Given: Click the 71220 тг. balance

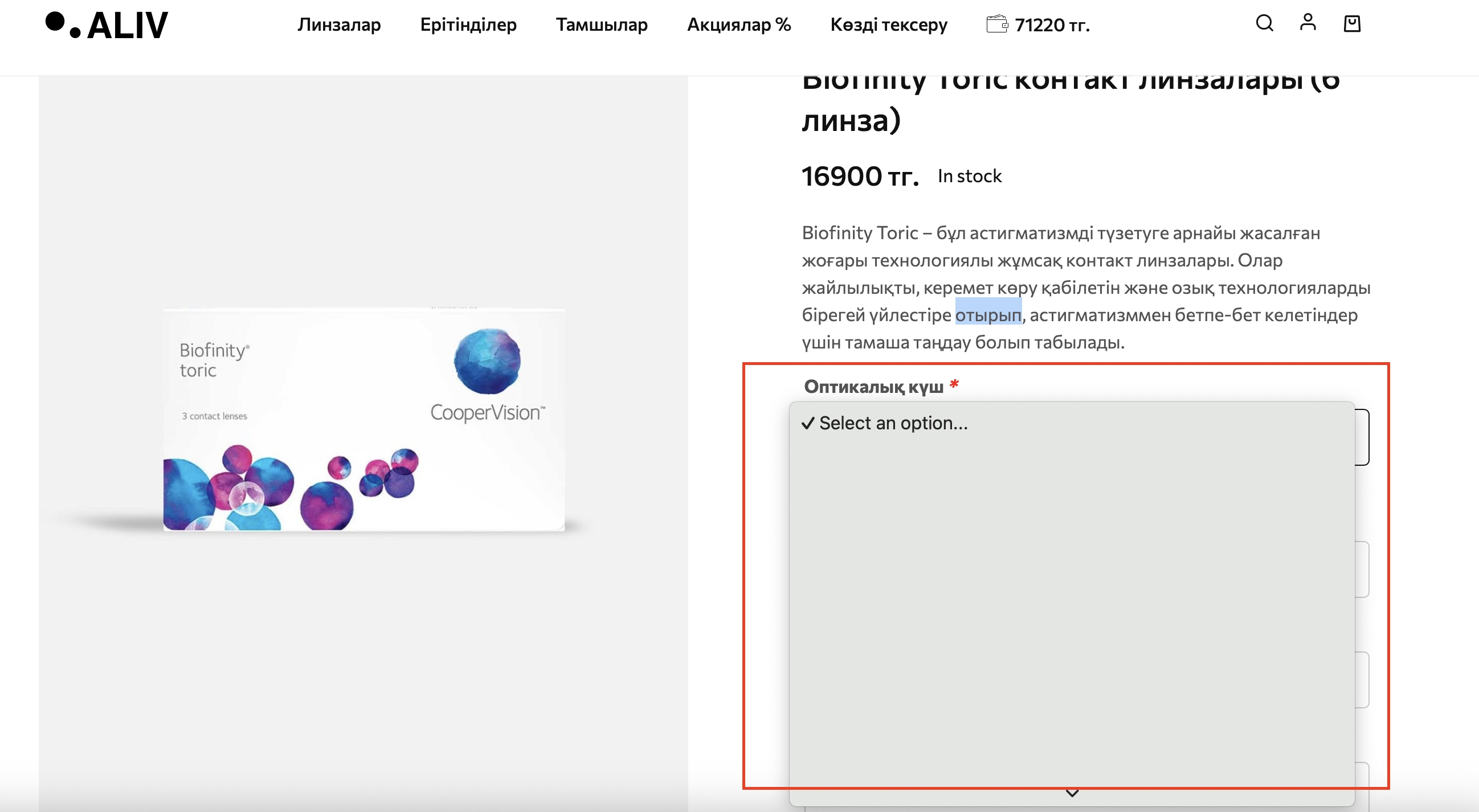Looking at the screenshot, I should click(x=1051, y=25).
